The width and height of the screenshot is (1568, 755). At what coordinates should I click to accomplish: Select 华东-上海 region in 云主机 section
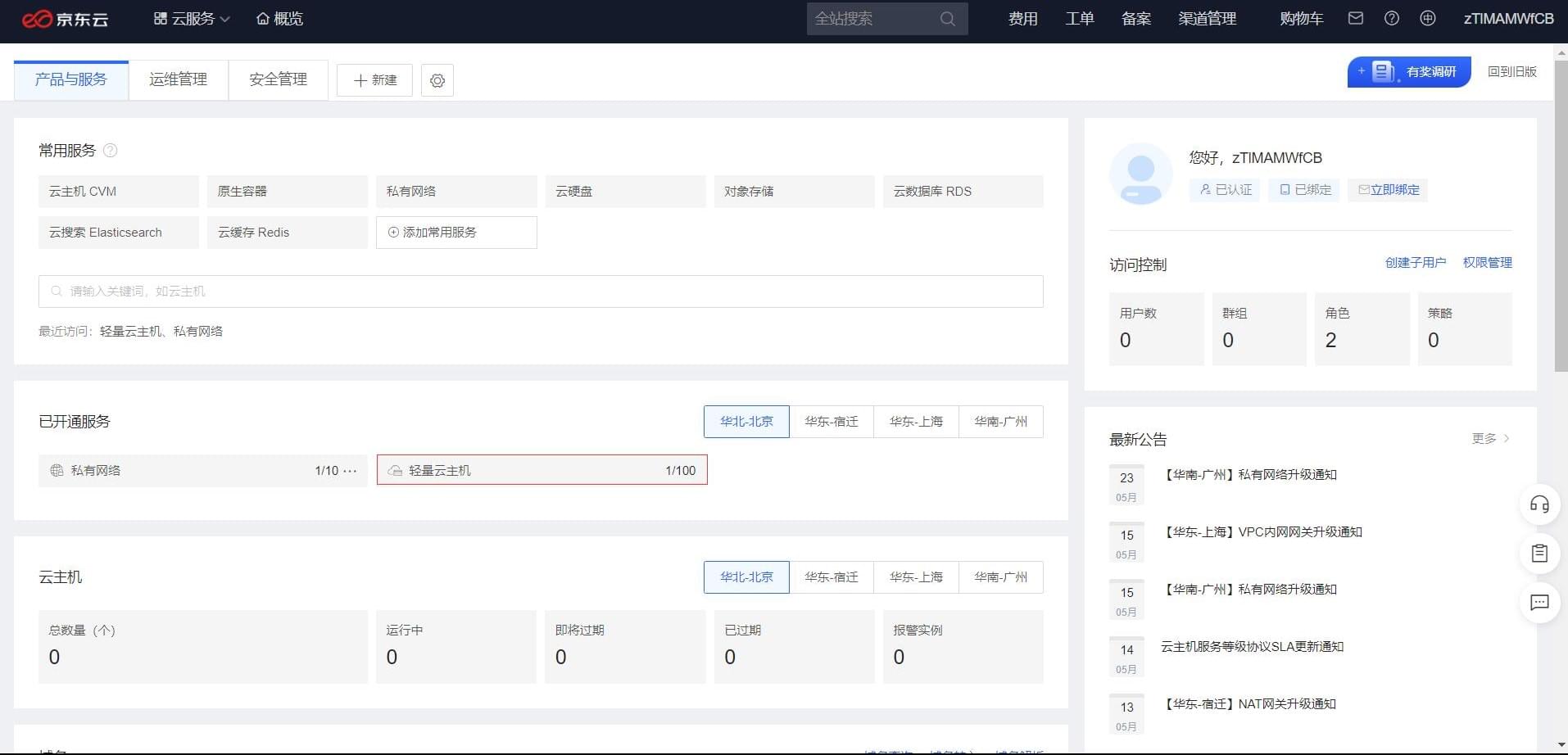coord(916,577)
